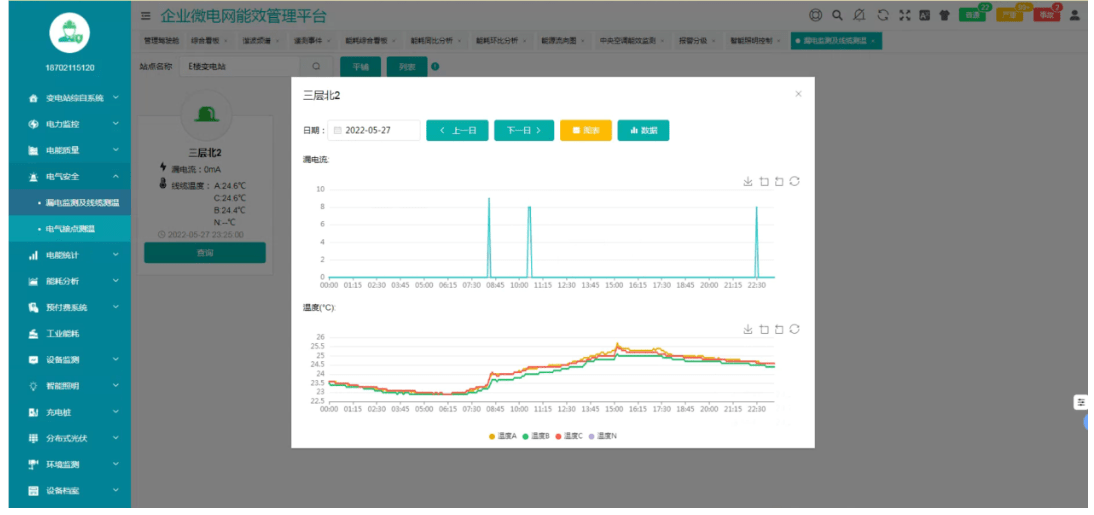Toggle the hamburger sidebar menu icon

coord(145,15)
